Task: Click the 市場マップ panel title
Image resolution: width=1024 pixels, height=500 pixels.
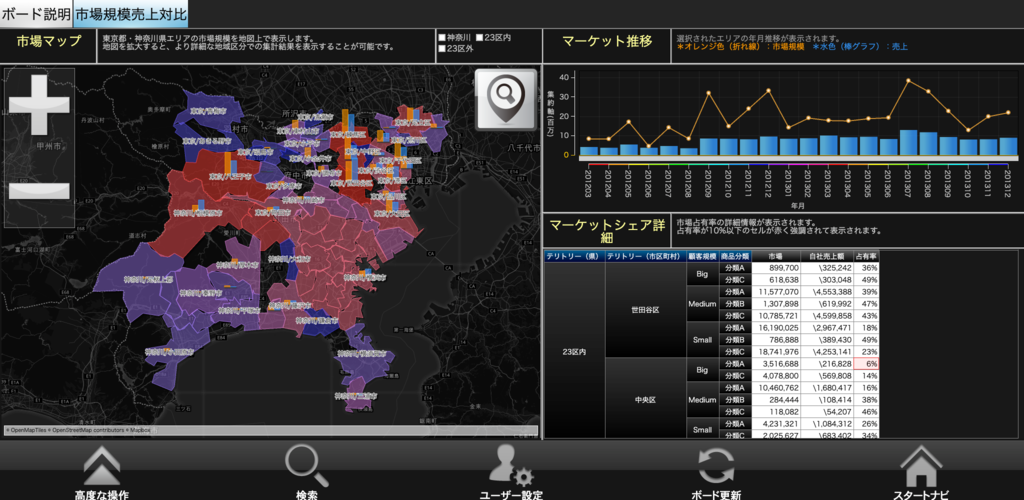Action: (x=48, y=42)
